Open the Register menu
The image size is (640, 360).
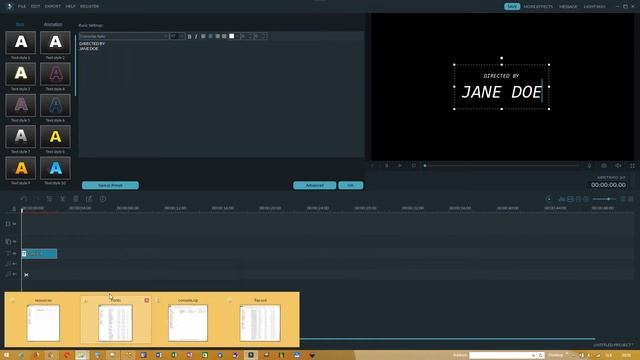pos(89,7)
